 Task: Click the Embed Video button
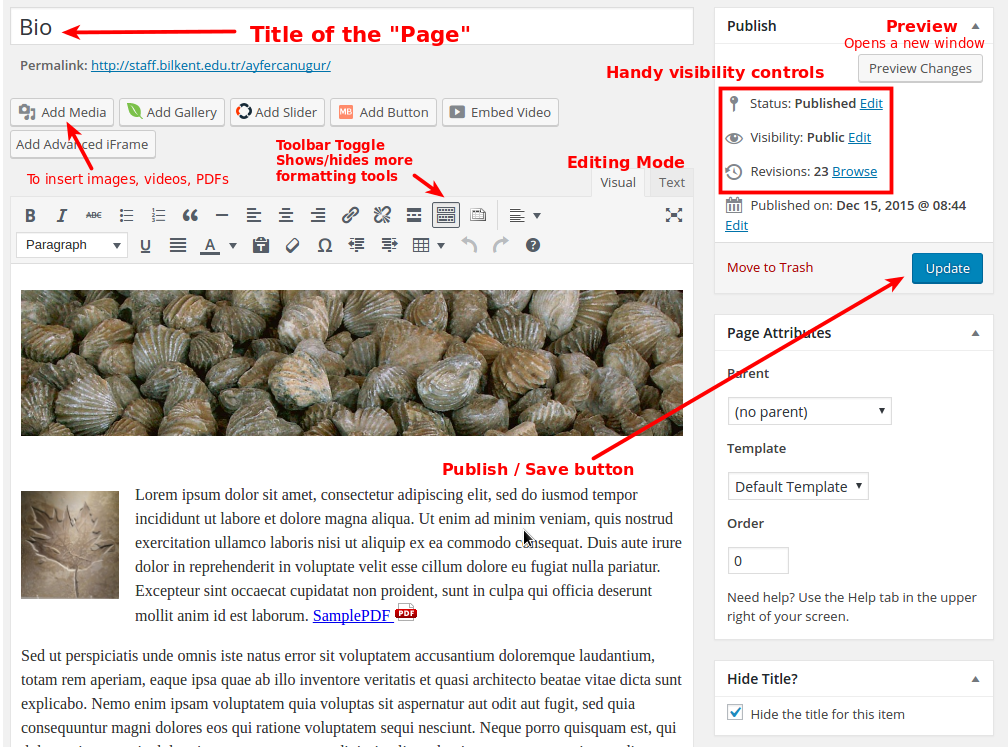tap(500, 112)
